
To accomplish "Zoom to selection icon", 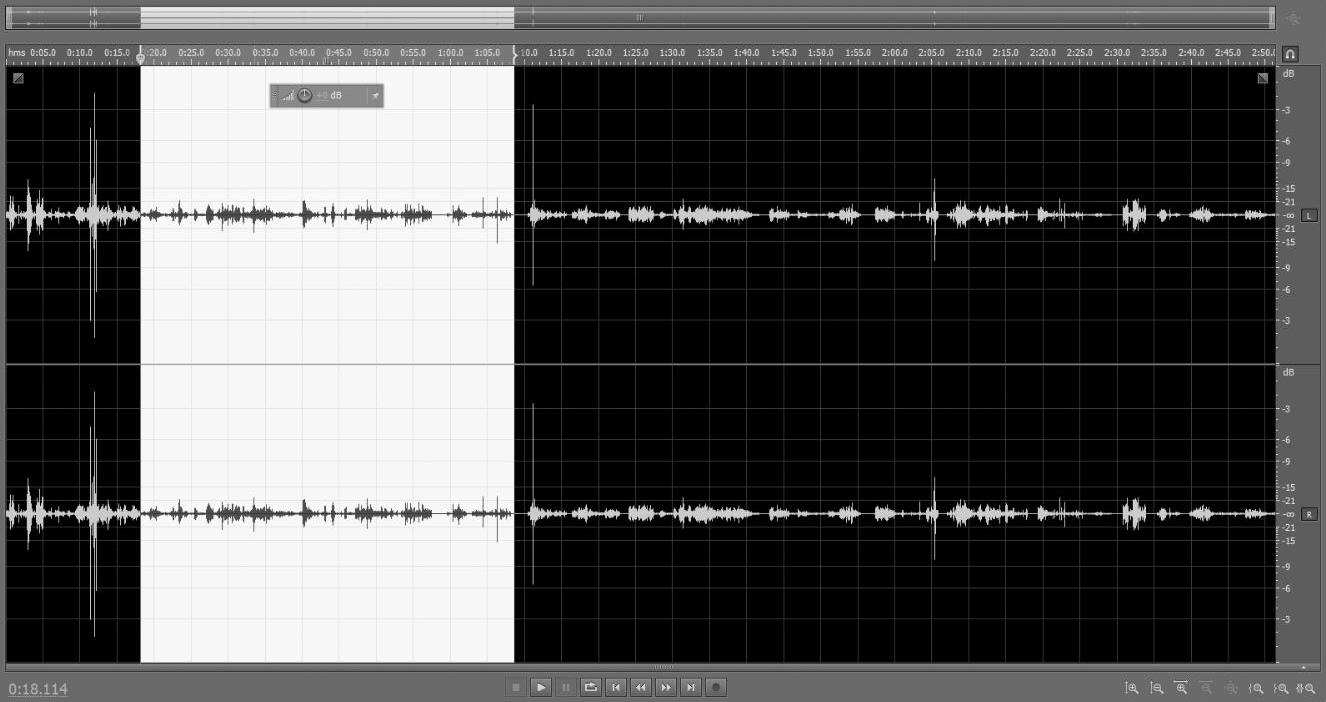I will 1306,688.
